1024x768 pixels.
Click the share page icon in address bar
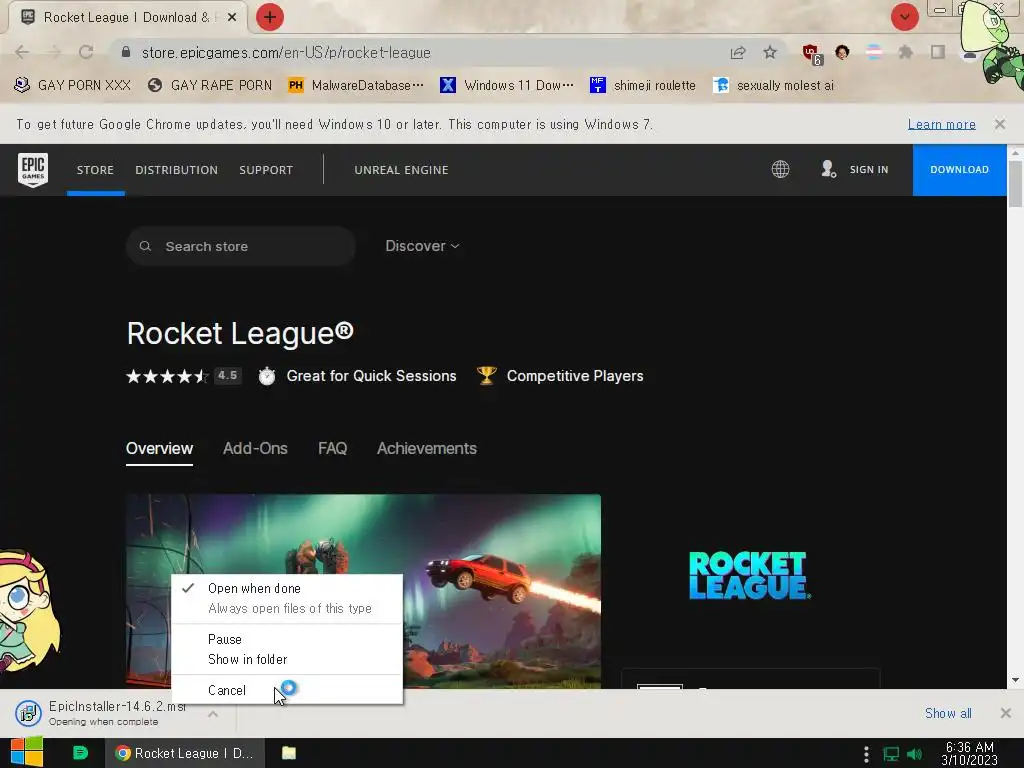click(x=738, y=52)
